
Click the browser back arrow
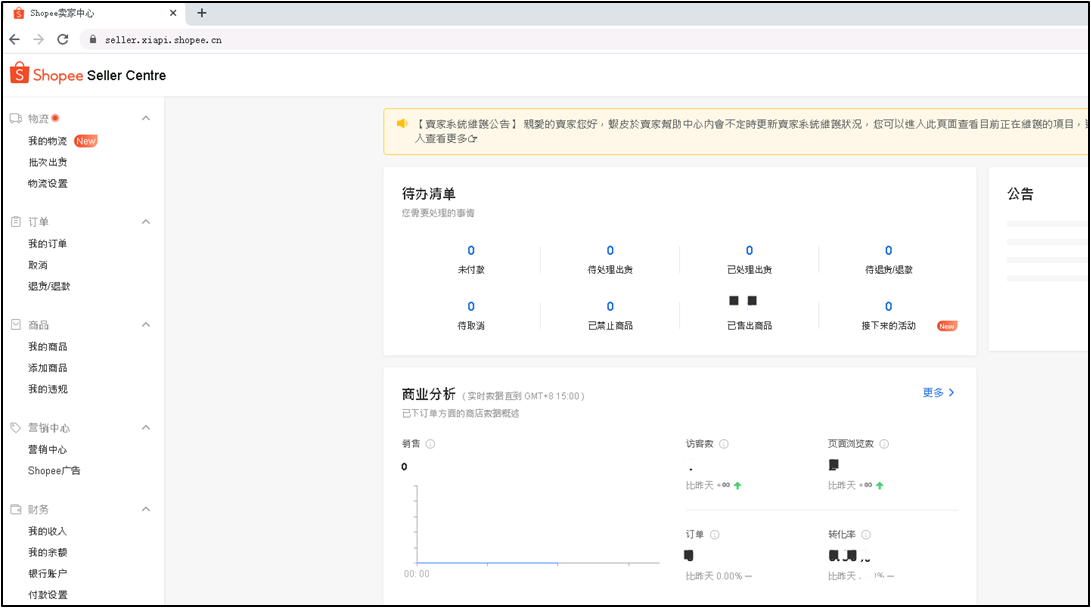pos(14,39)
